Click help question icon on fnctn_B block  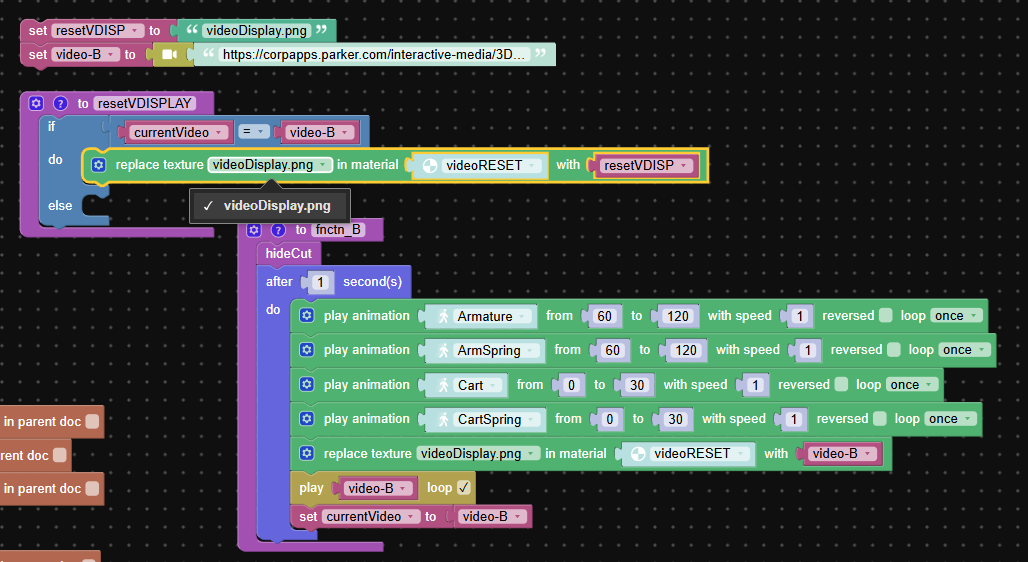pos(278,230)
